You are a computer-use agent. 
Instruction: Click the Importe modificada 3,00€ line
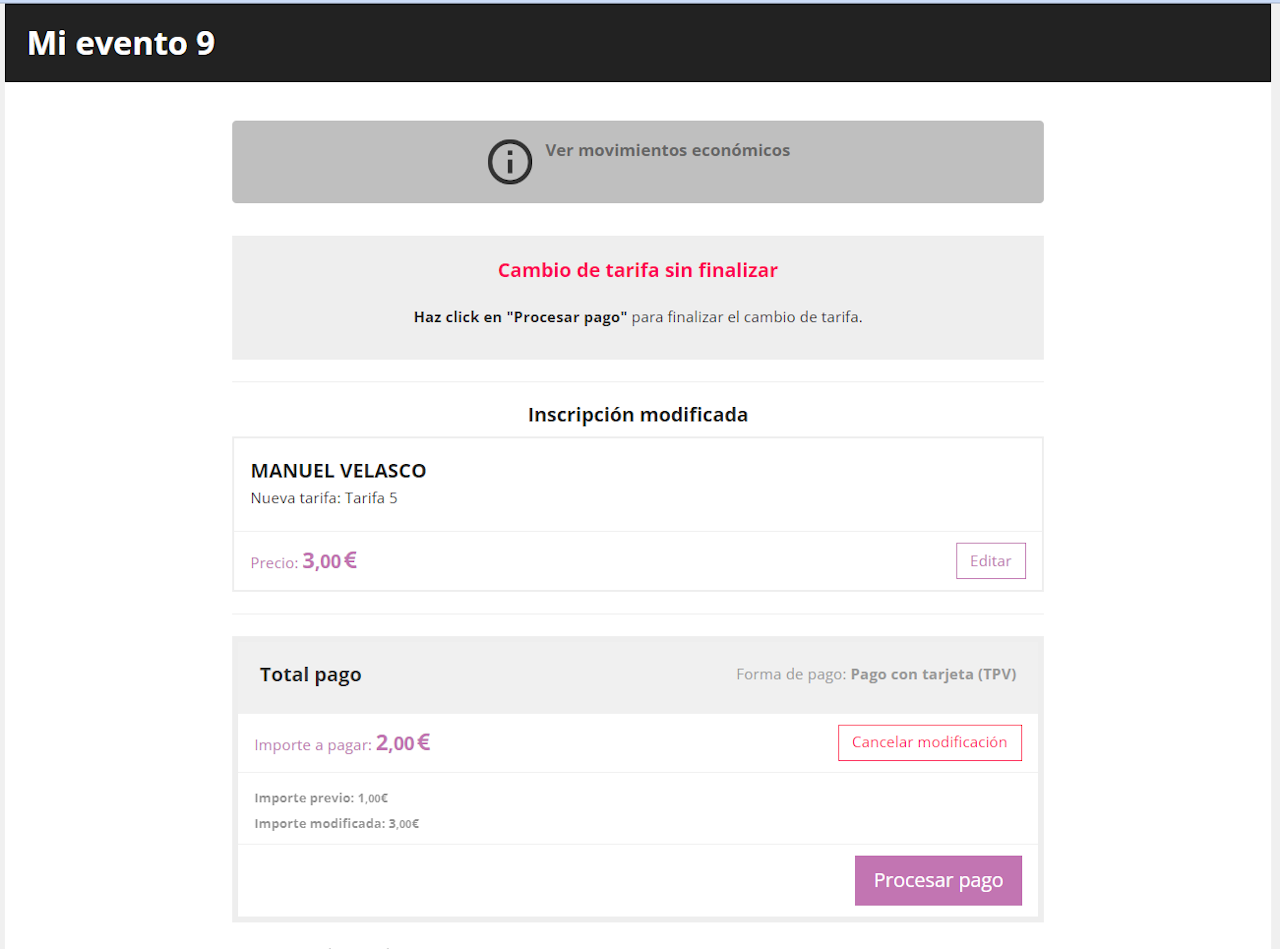[x=337, y=824]
